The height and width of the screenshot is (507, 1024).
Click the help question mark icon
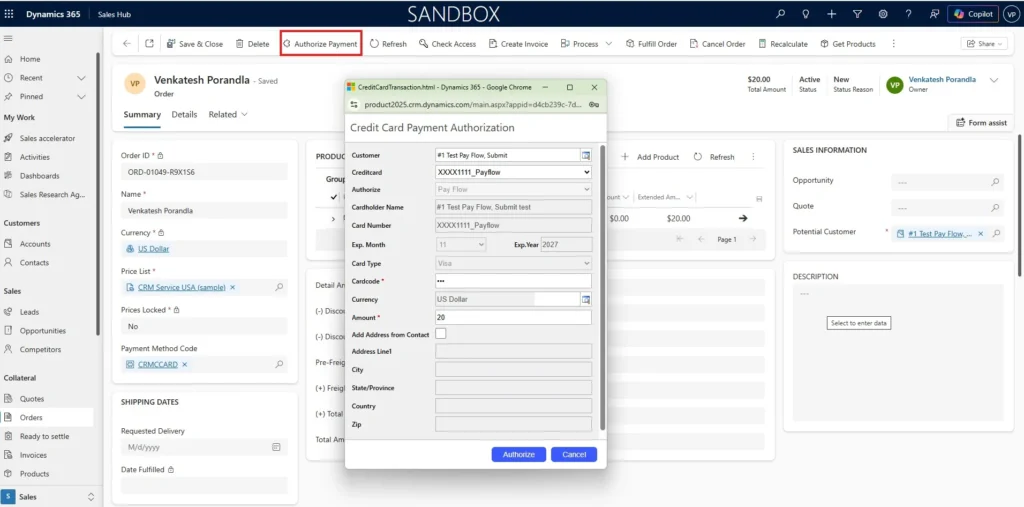tap(908, 14)
